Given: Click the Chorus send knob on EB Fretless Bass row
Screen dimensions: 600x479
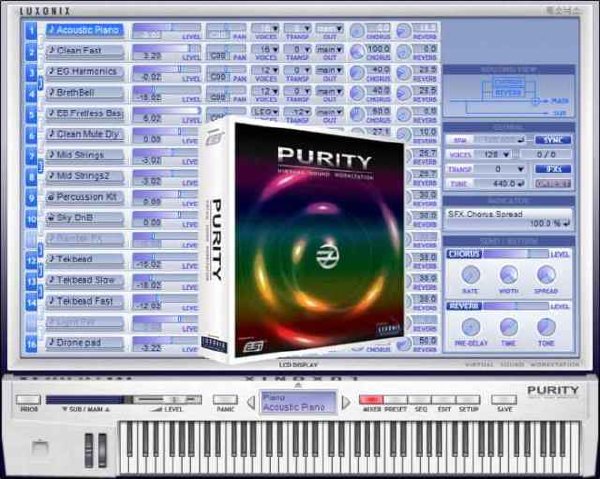Looking at the screenshot, I should pyautogui.click(x=357, y=114).
